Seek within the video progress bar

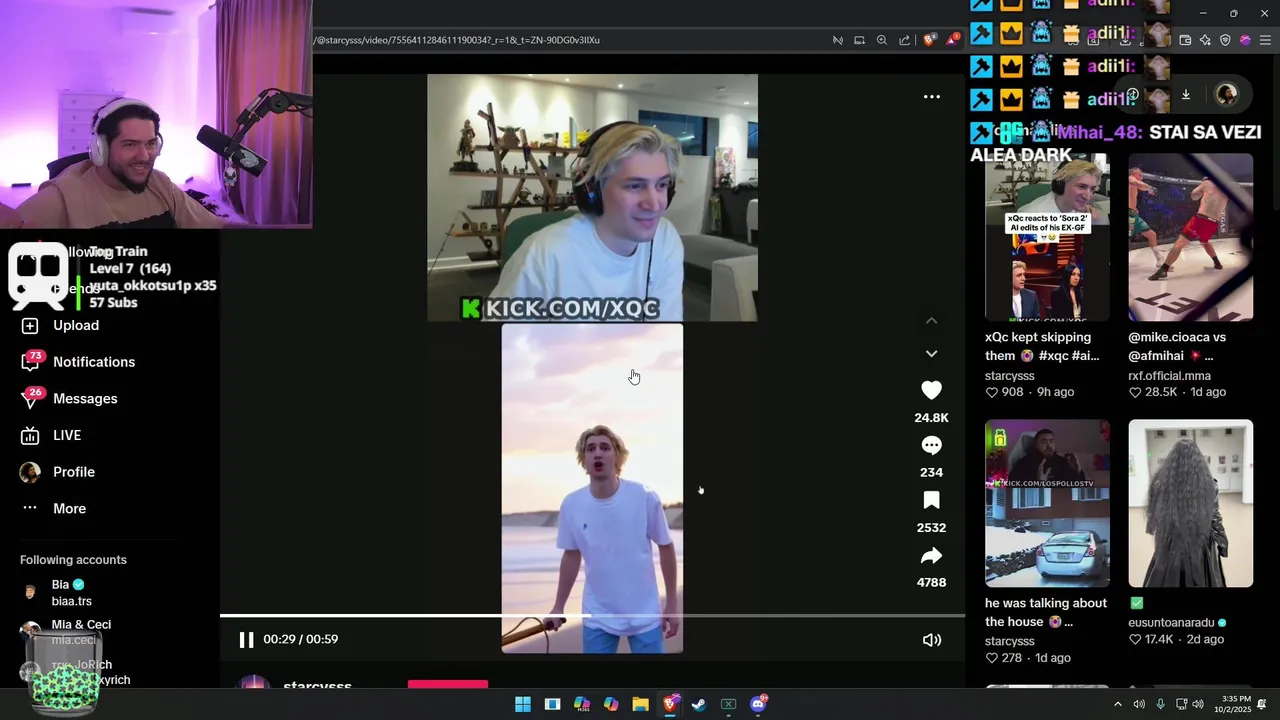tap(592, 616)
